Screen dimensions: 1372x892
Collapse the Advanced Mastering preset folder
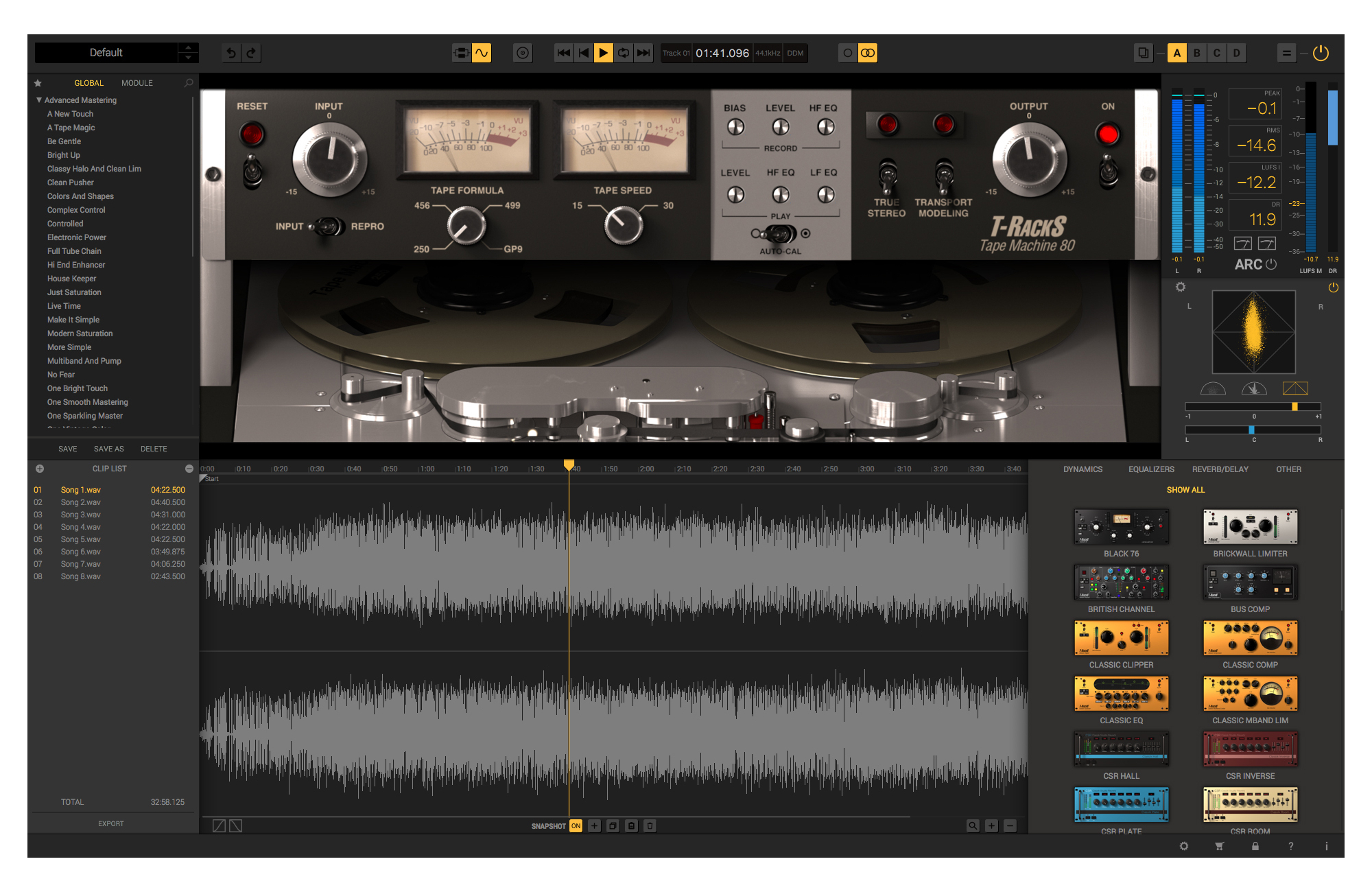[x=39, y=100]
